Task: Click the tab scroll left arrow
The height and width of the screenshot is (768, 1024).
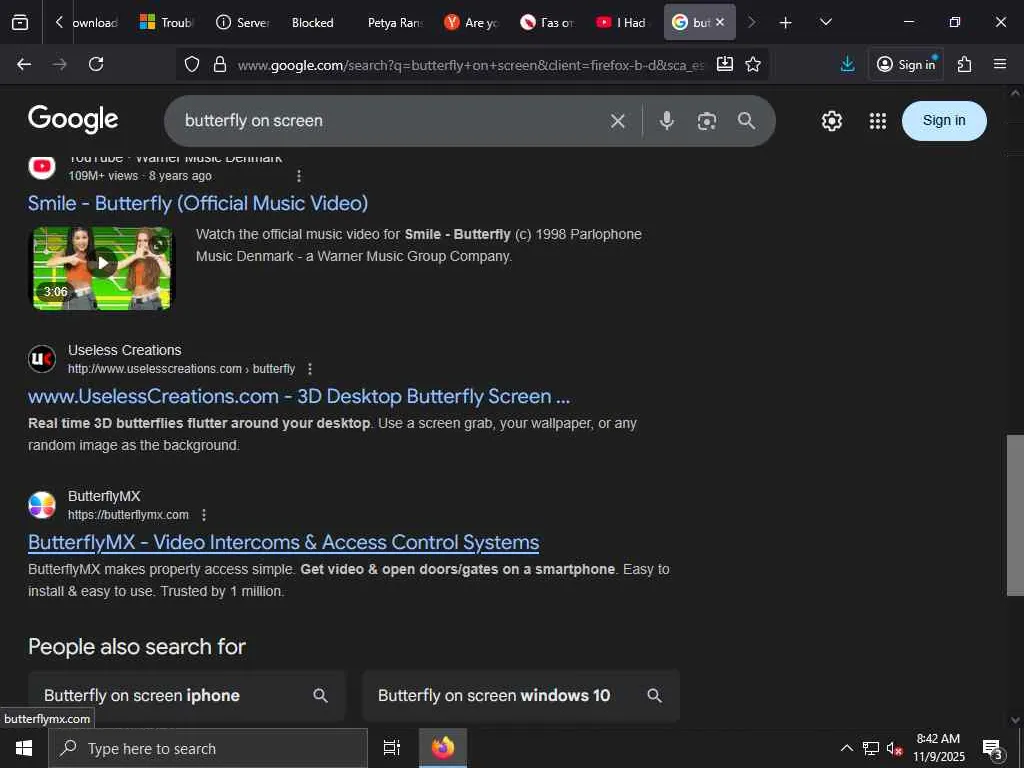Action: (x=59, y=22)
